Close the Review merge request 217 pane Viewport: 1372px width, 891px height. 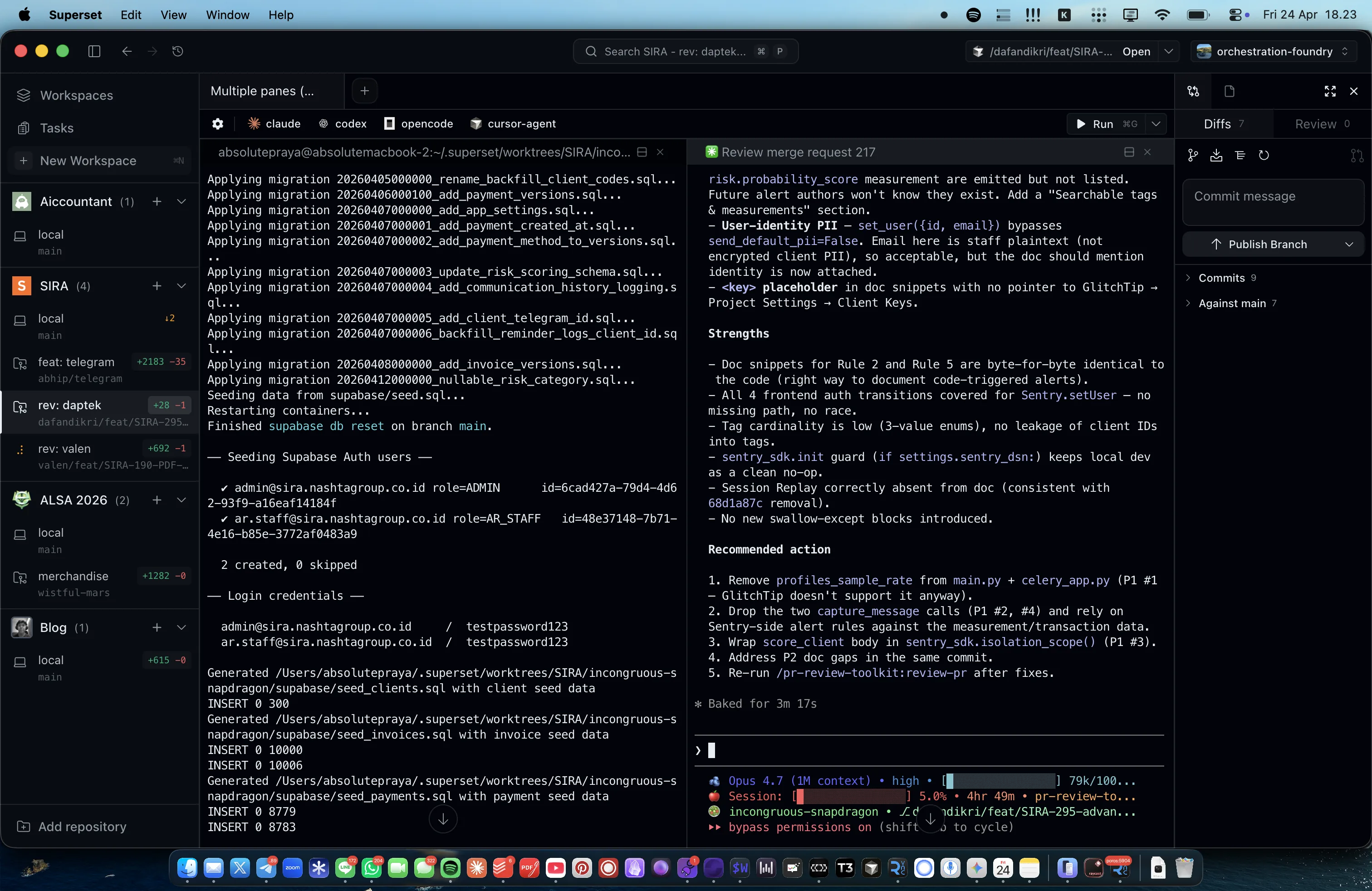(1147, 152)
